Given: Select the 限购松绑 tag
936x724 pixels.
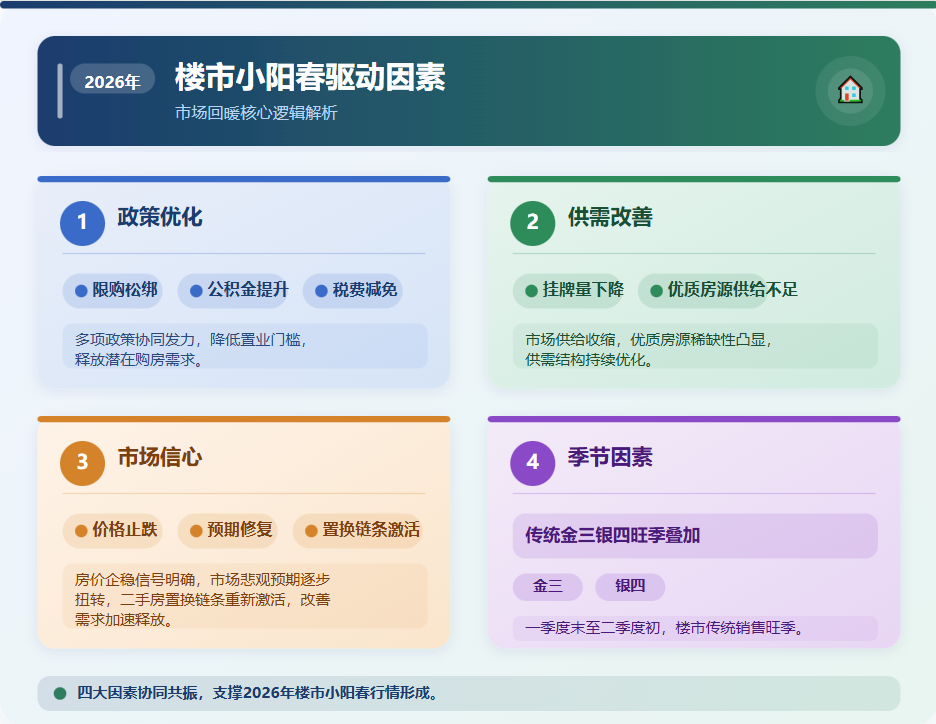Looking at the screenshot, I should (x=113, y=291).
